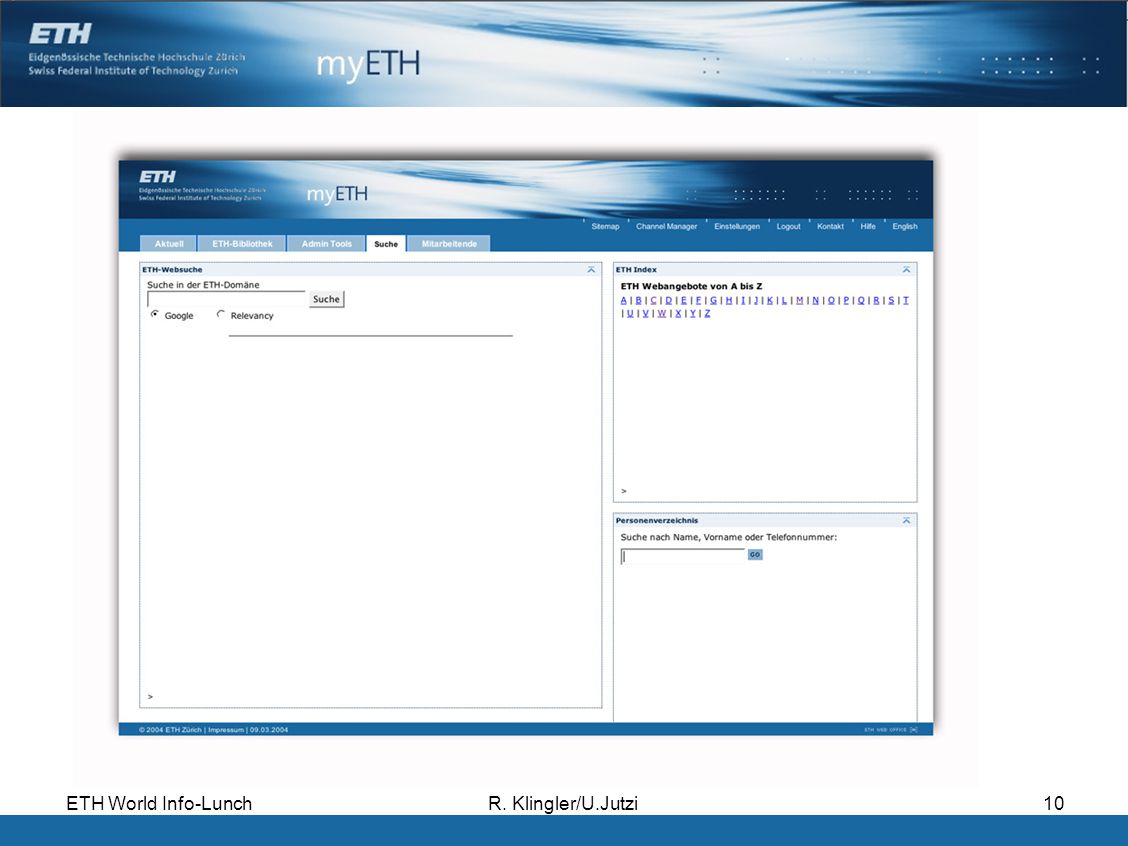Image resolution: width=1128 pixels, height=846 pixels.
Task: Open Channel Manager
Action: [x=666, y=227]
